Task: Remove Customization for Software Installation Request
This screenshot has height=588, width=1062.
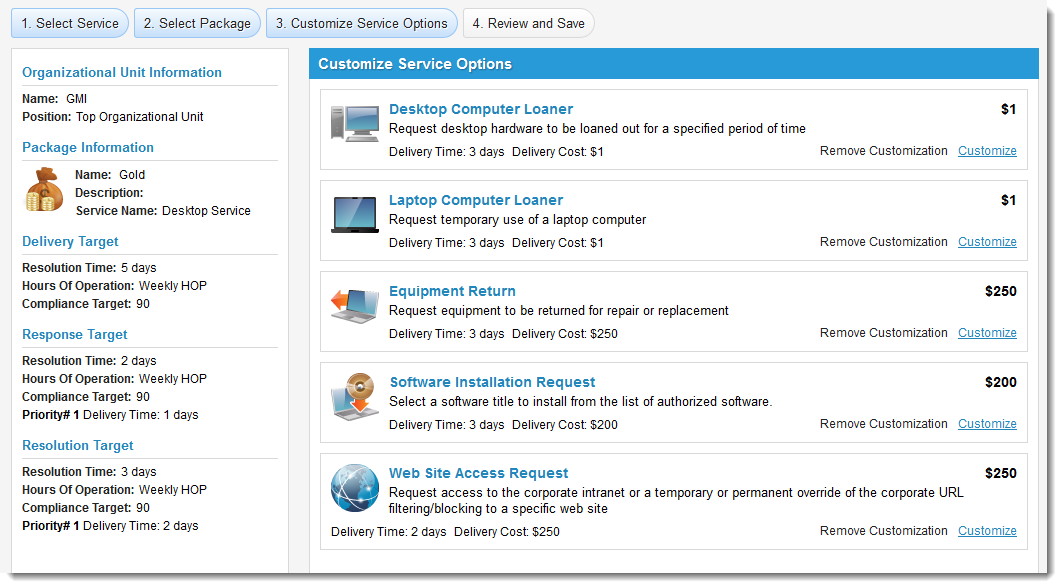Action: coord(883,424)
